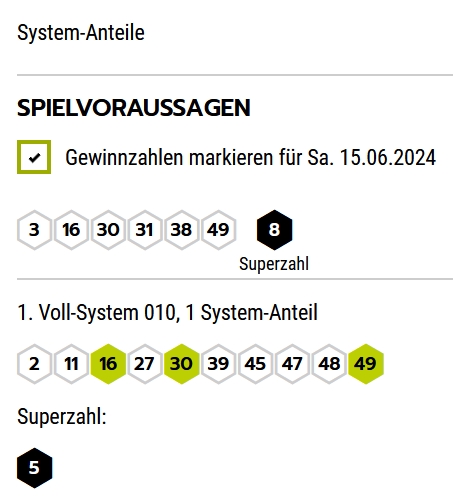Click winning number 38 hexagon
The width and height of the screenshot is (453, 498).
click(x=182, y=230)
